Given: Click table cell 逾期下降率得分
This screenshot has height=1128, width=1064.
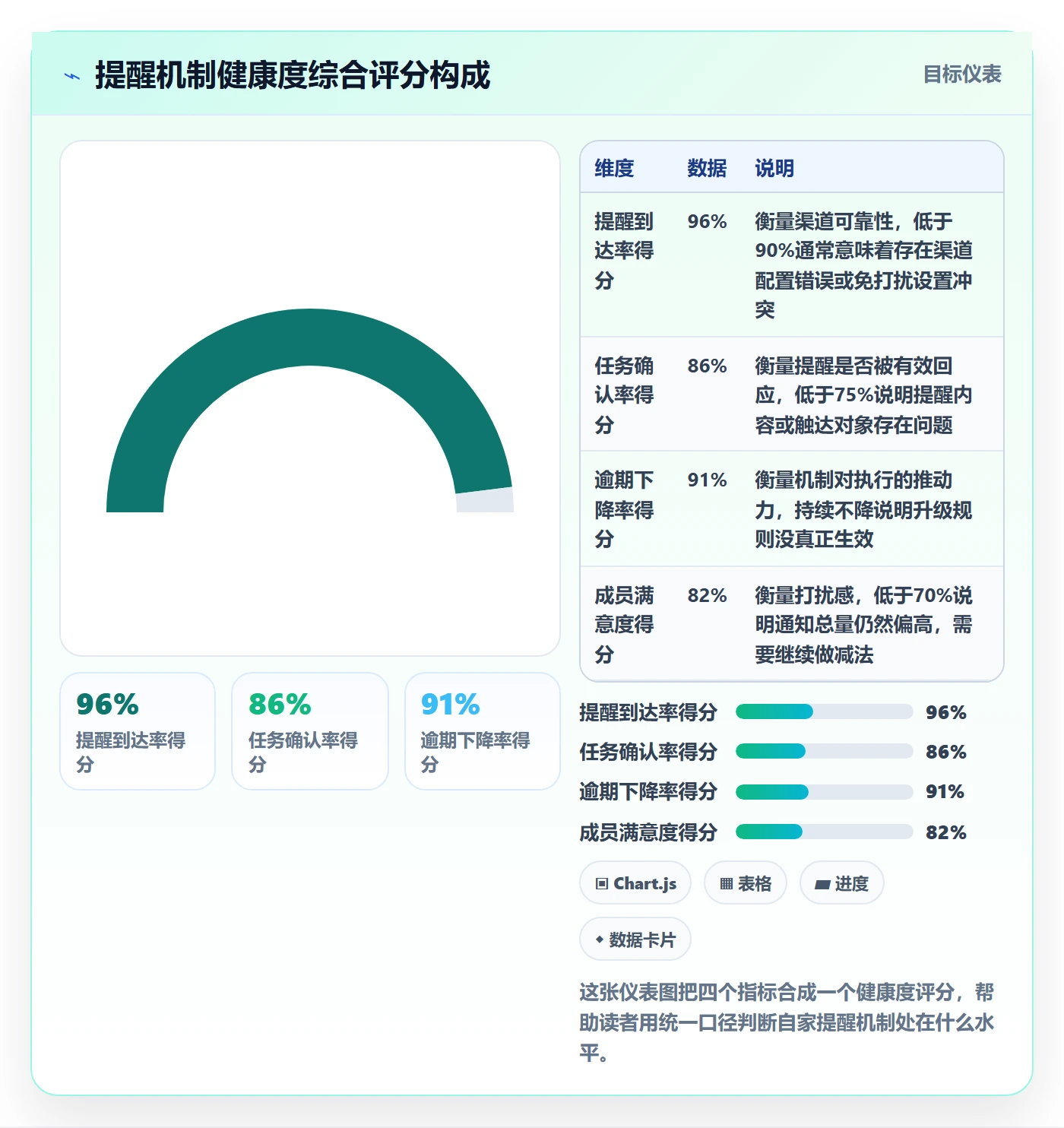Looking at the screenshot, I should [624, 509].
